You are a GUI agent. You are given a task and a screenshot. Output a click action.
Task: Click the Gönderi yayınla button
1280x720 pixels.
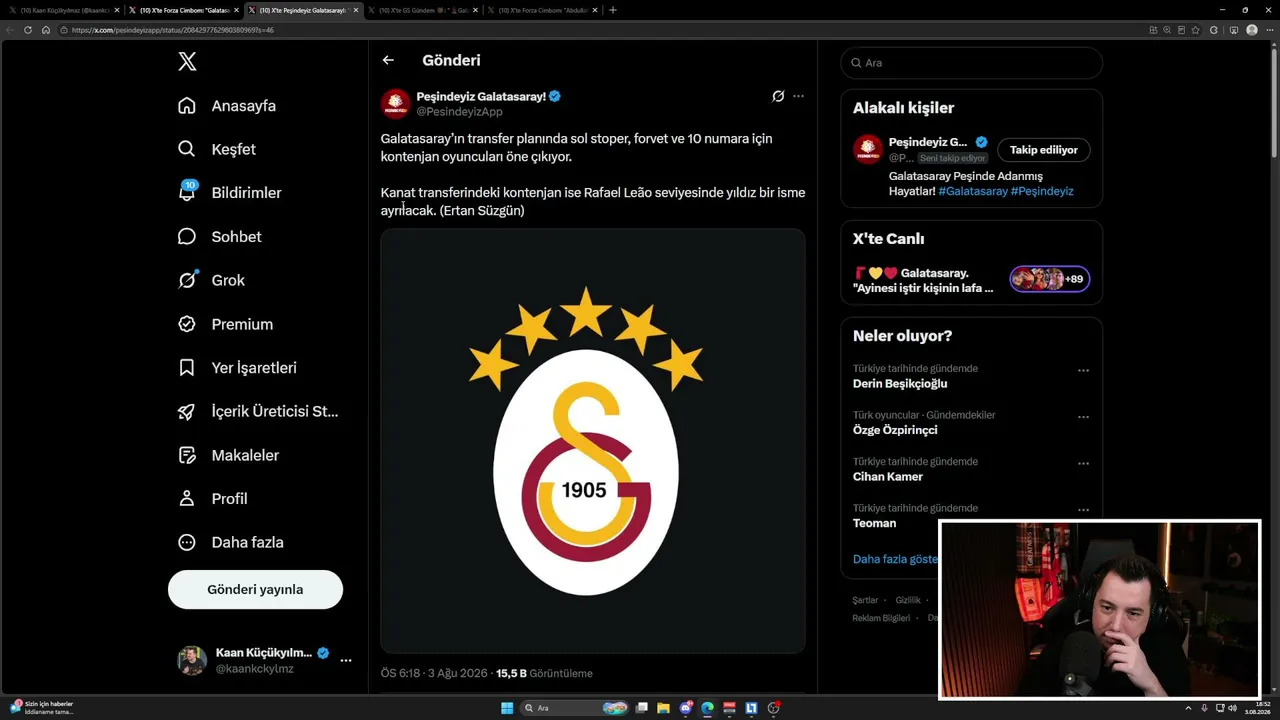pyautogui.click(x=255, y=589)
